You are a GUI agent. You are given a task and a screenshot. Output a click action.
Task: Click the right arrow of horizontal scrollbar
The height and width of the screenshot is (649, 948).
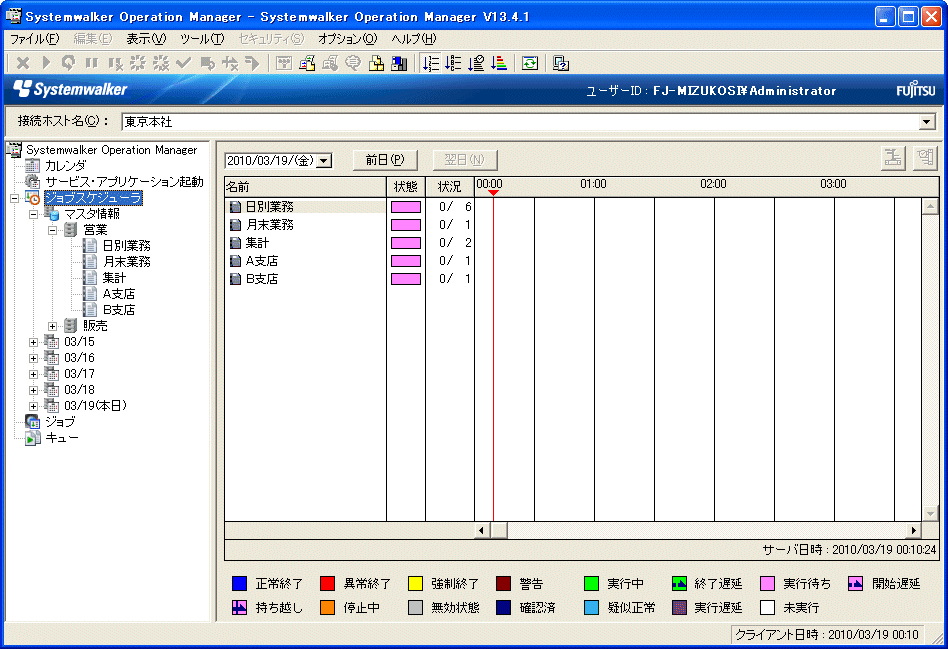pyautogui.click(x=913, y=530)
